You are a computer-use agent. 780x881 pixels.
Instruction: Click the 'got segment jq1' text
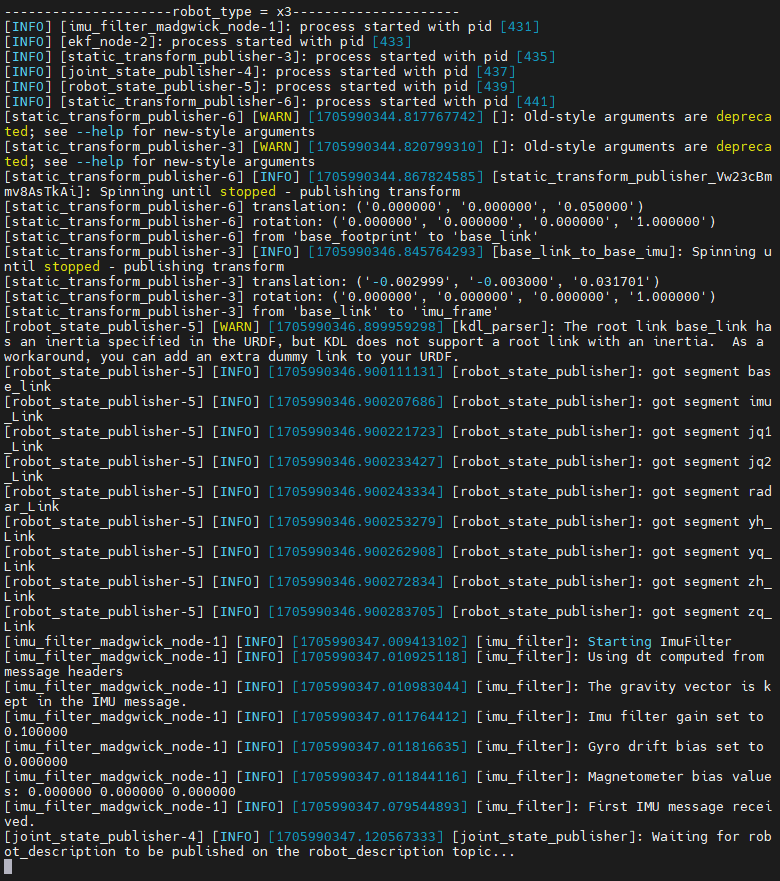[711, 432]
